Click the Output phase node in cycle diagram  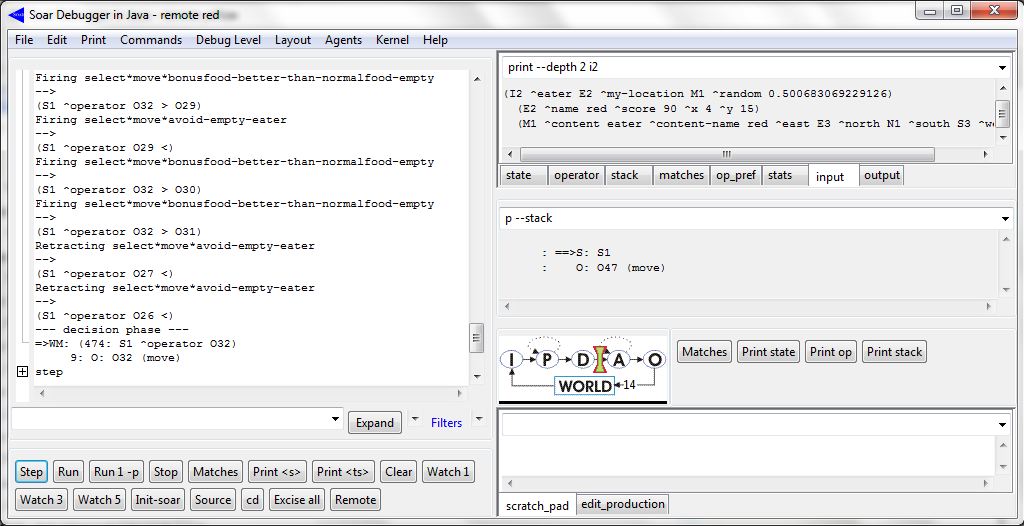pyautogui.click(x=654, y=359)
